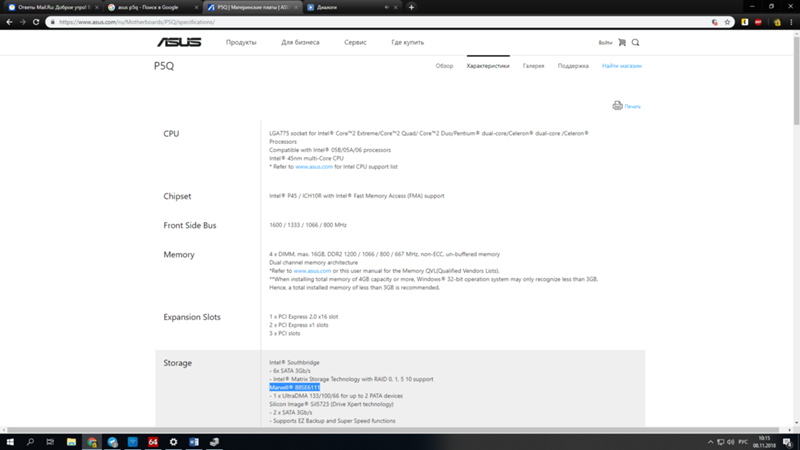Open the Сервис menu
The image size is (800, 450).
(355, 42)
